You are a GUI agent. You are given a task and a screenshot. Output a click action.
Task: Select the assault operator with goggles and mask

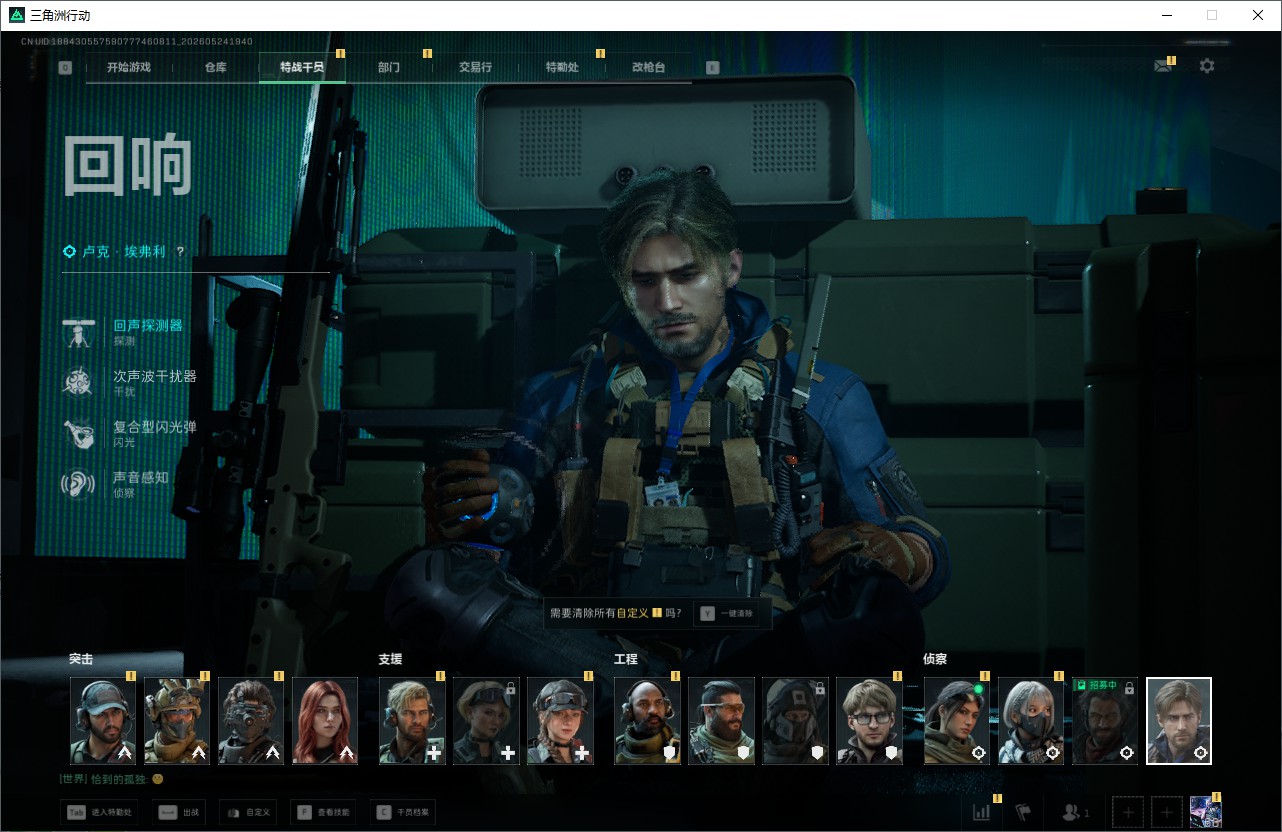pos(177,721)
